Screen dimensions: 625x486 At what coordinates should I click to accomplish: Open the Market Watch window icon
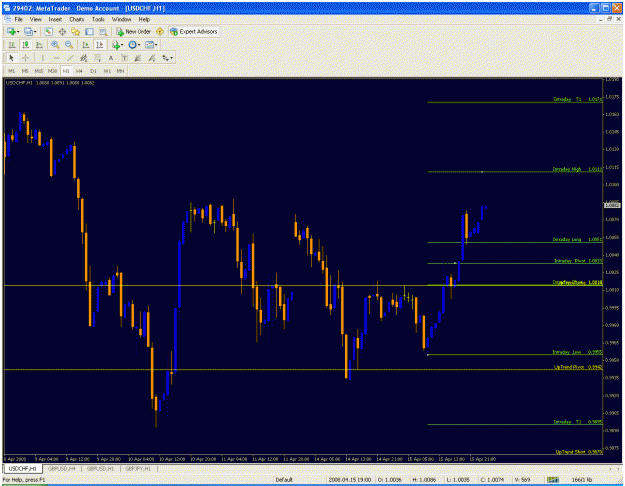click(x=49, y=31)
